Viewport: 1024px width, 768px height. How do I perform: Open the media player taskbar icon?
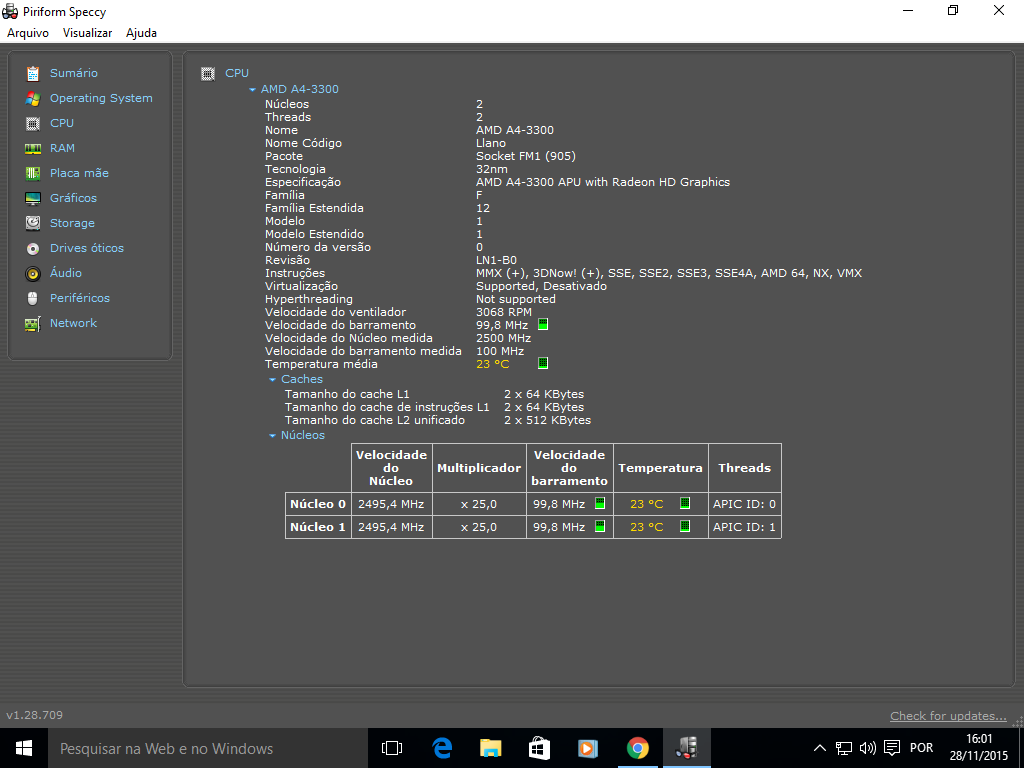588,748
